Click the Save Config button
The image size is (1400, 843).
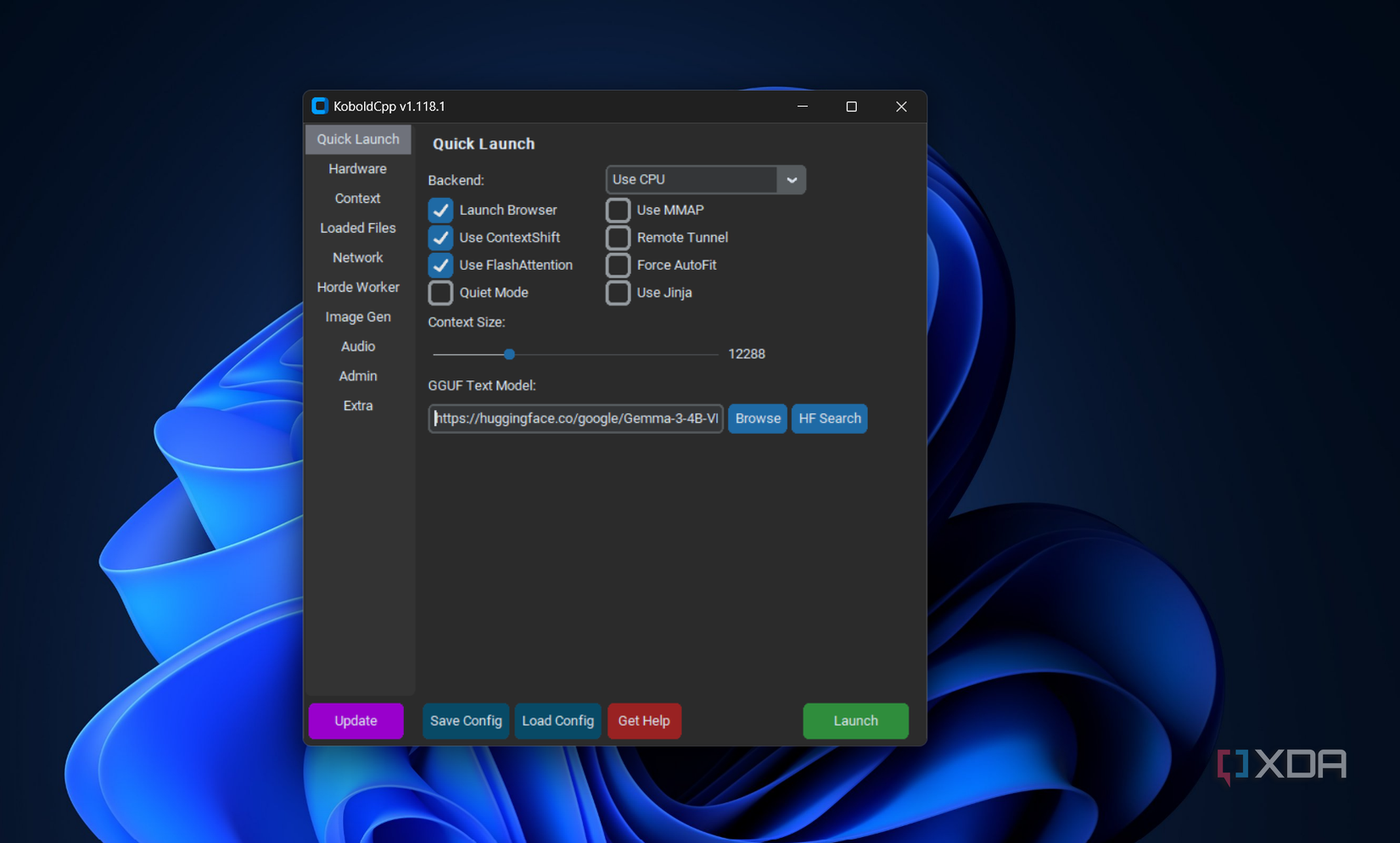click(x=466, y=721)
